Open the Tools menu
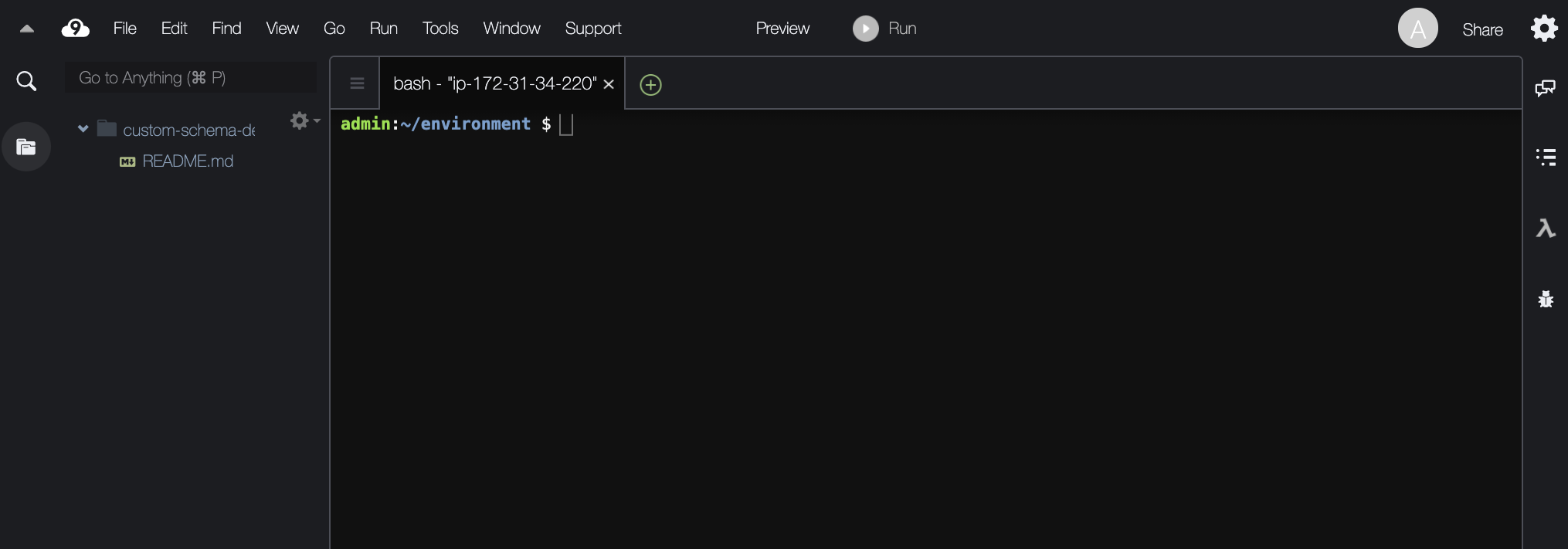The height and width of the screenshot is (549, 1568). [x=440, y=29]
